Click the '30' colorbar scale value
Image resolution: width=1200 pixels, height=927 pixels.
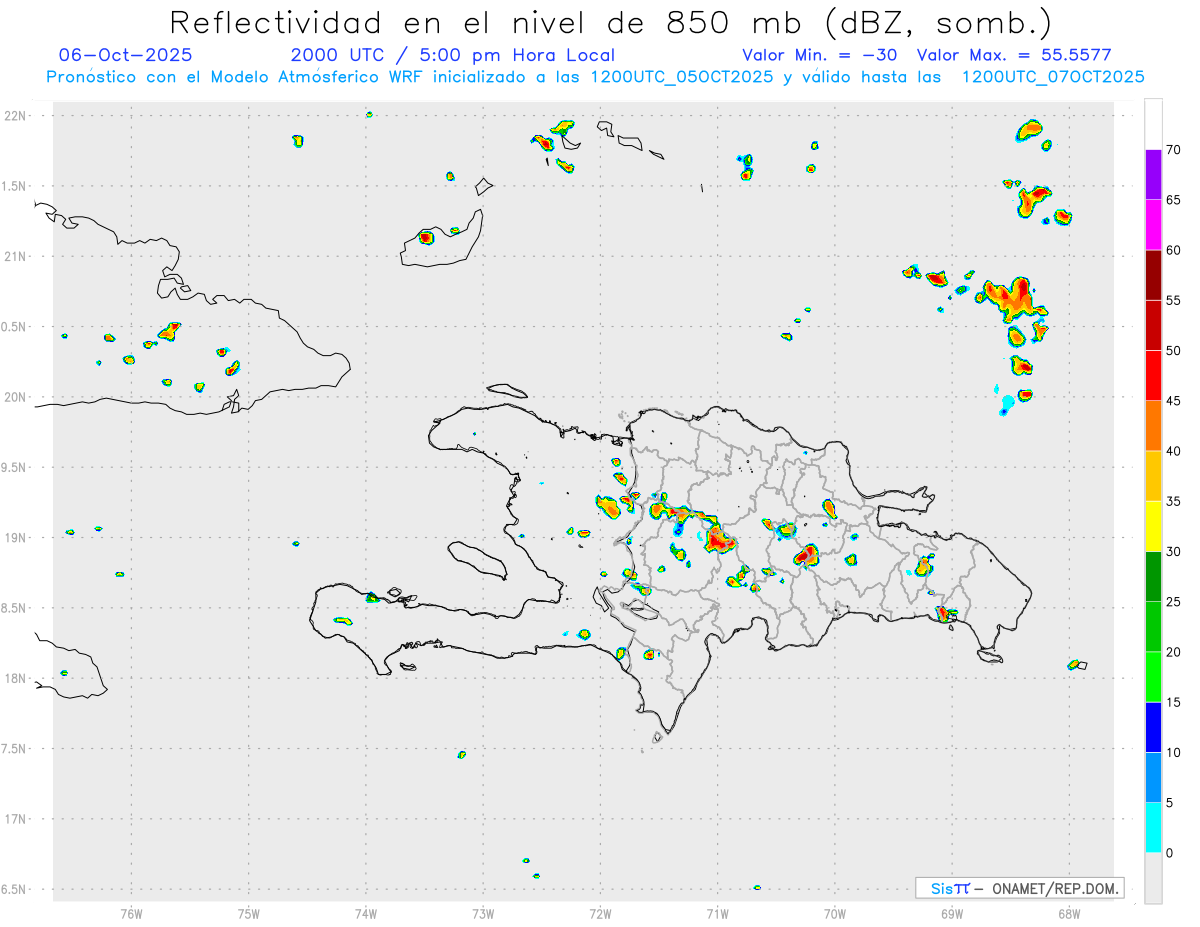point(1173,552)
